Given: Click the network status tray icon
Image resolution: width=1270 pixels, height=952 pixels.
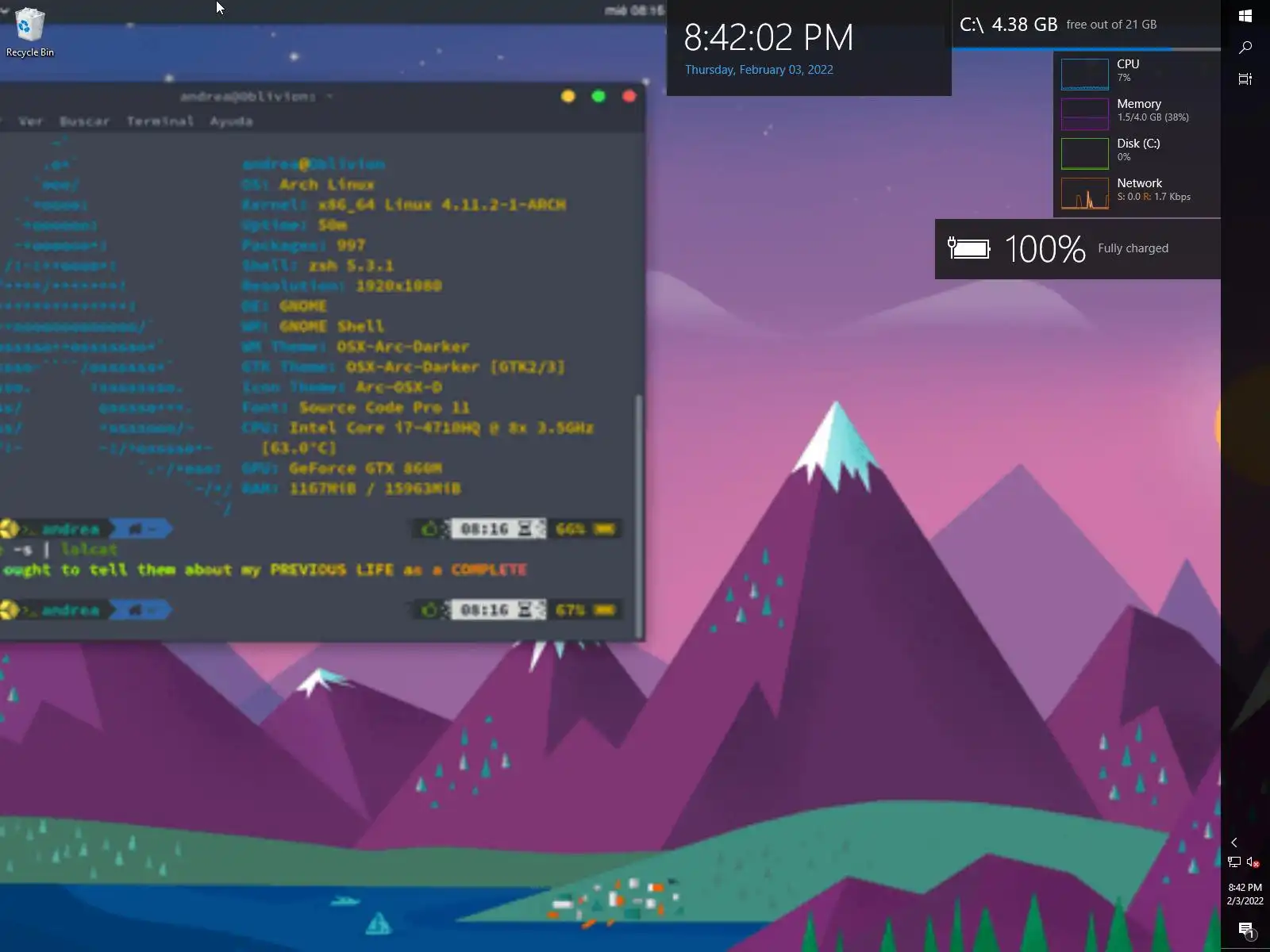Looking at the screenshot, I should (x=1234, y=862).
